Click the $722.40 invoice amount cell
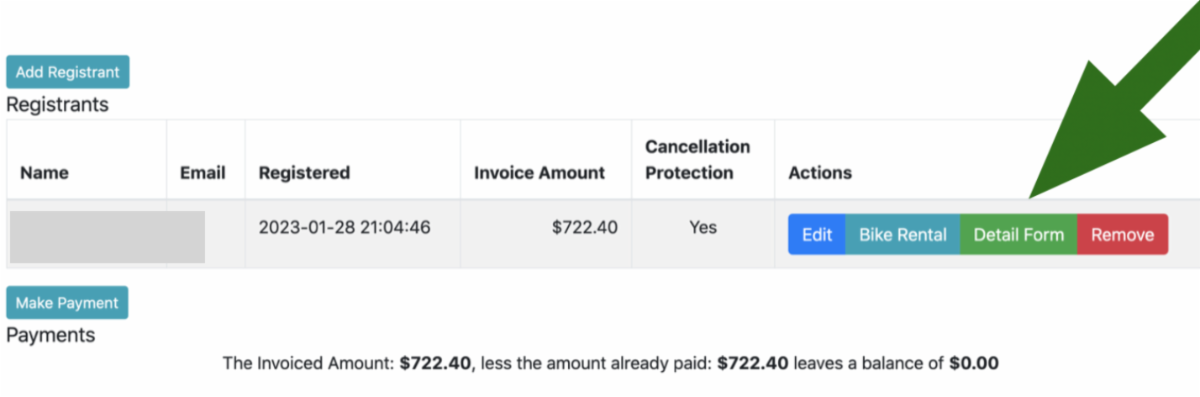Screen dimensions: 1200x397 coord(585,227)
